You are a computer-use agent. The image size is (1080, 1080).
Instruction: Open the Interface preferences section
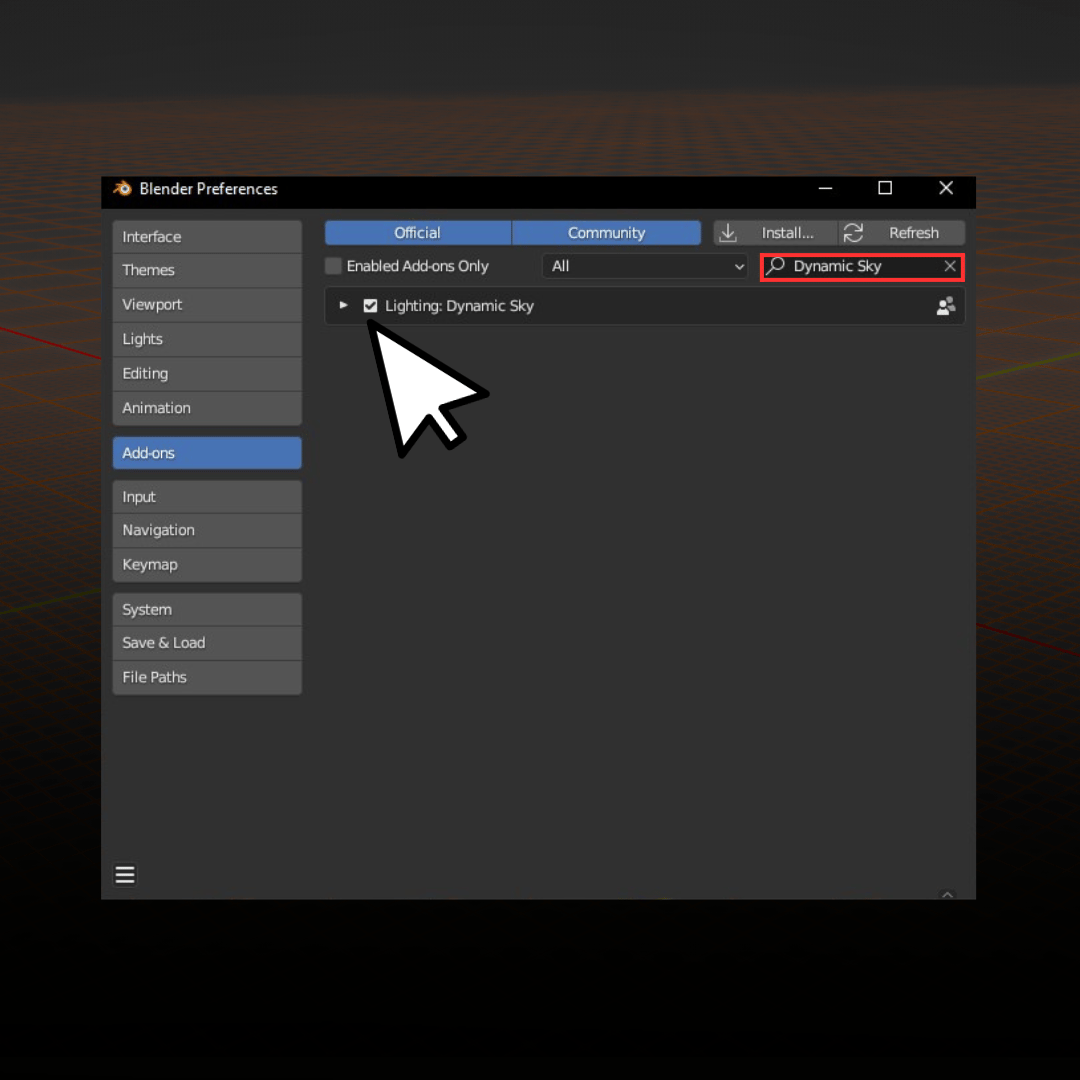coord(207,237)
